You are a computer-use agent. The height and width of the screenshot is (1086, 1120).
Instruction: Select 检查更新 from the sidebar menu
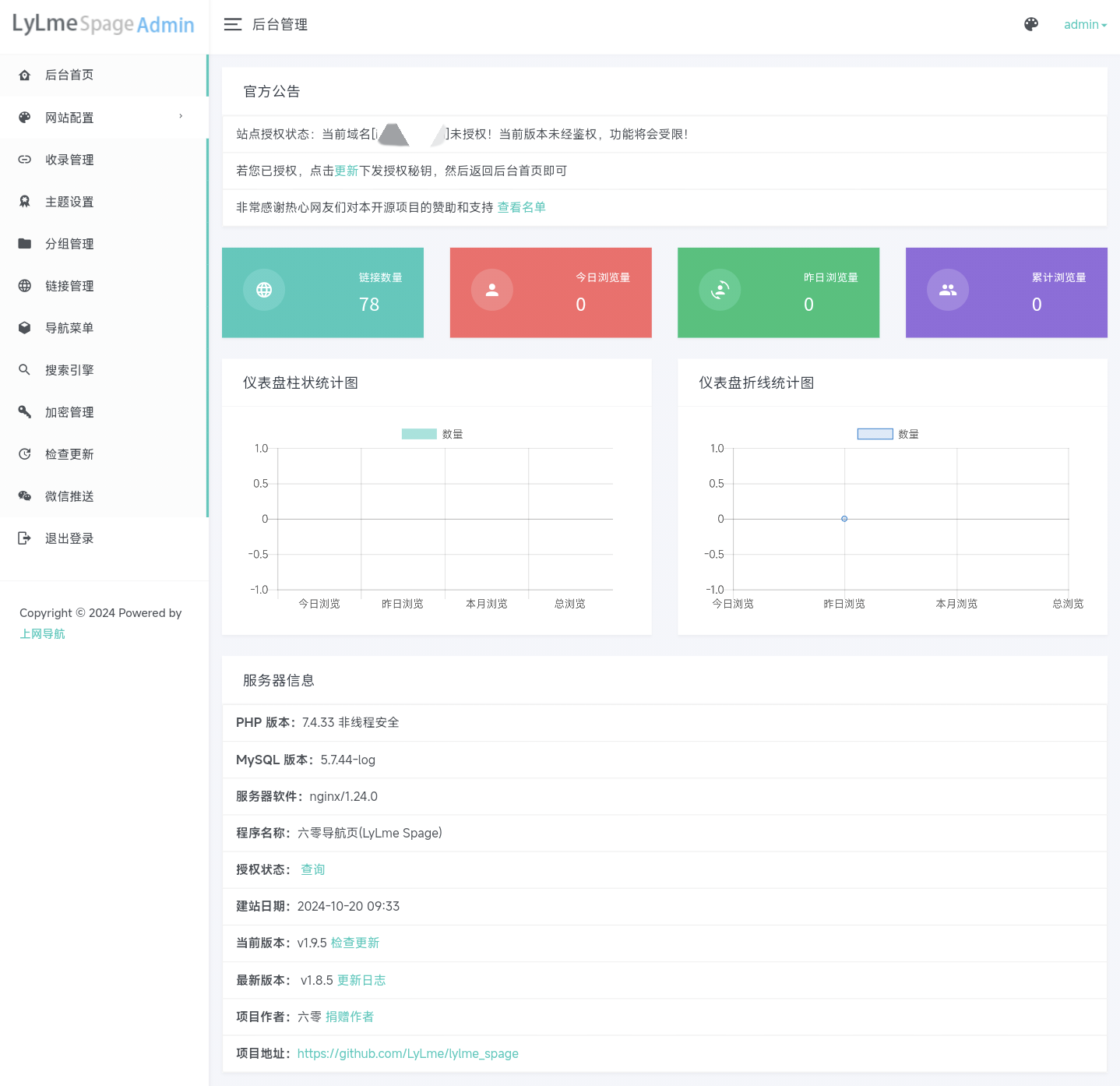(69, 453)
